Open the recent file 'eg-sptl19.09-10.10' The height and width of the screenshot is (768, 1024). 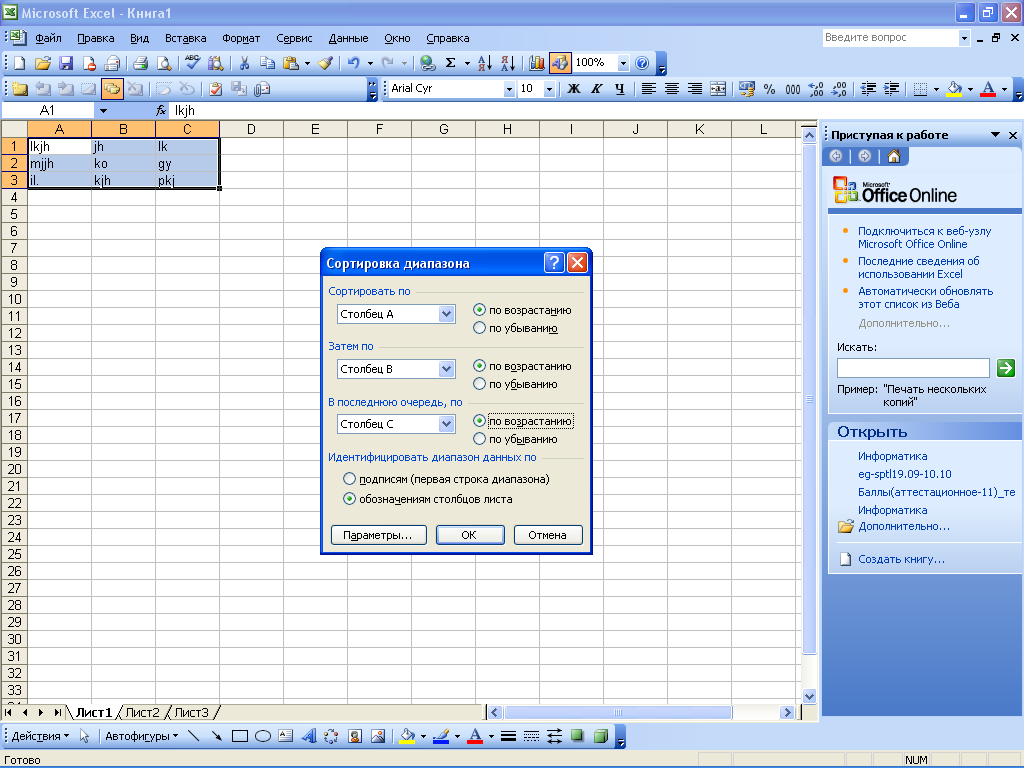(x=904, y=474)
